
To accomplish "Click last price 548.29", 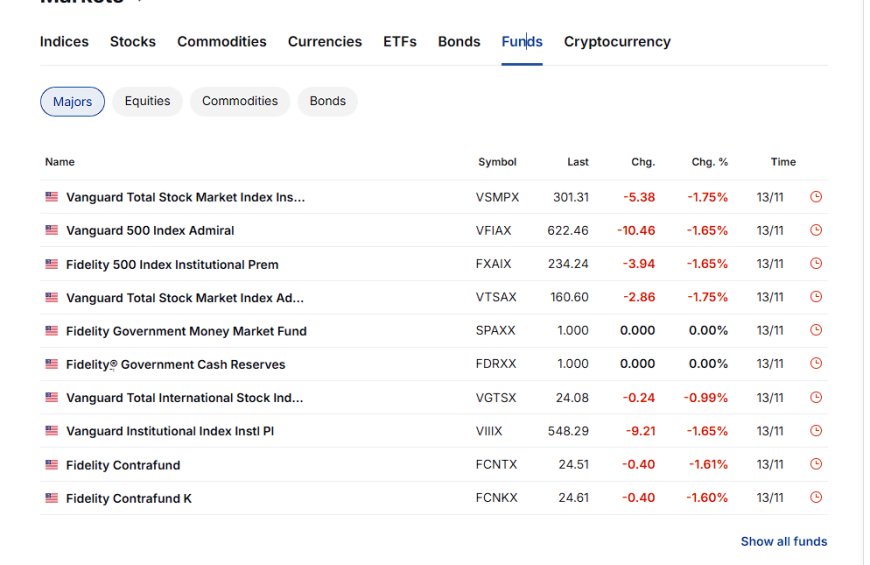I will [x=568, y=431].
